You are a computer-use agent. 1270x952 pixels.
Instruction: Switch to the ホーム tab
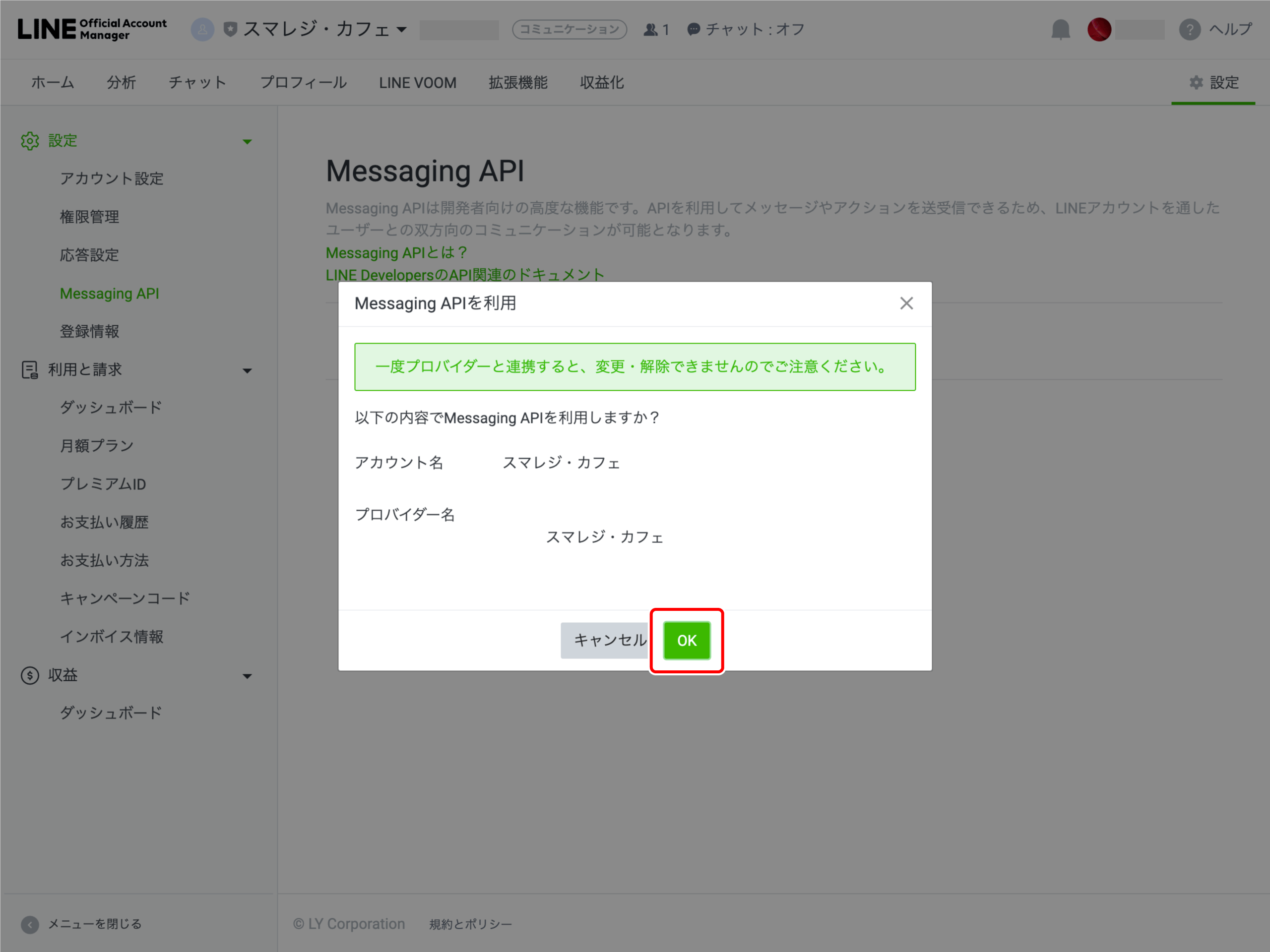pos(53,83)
